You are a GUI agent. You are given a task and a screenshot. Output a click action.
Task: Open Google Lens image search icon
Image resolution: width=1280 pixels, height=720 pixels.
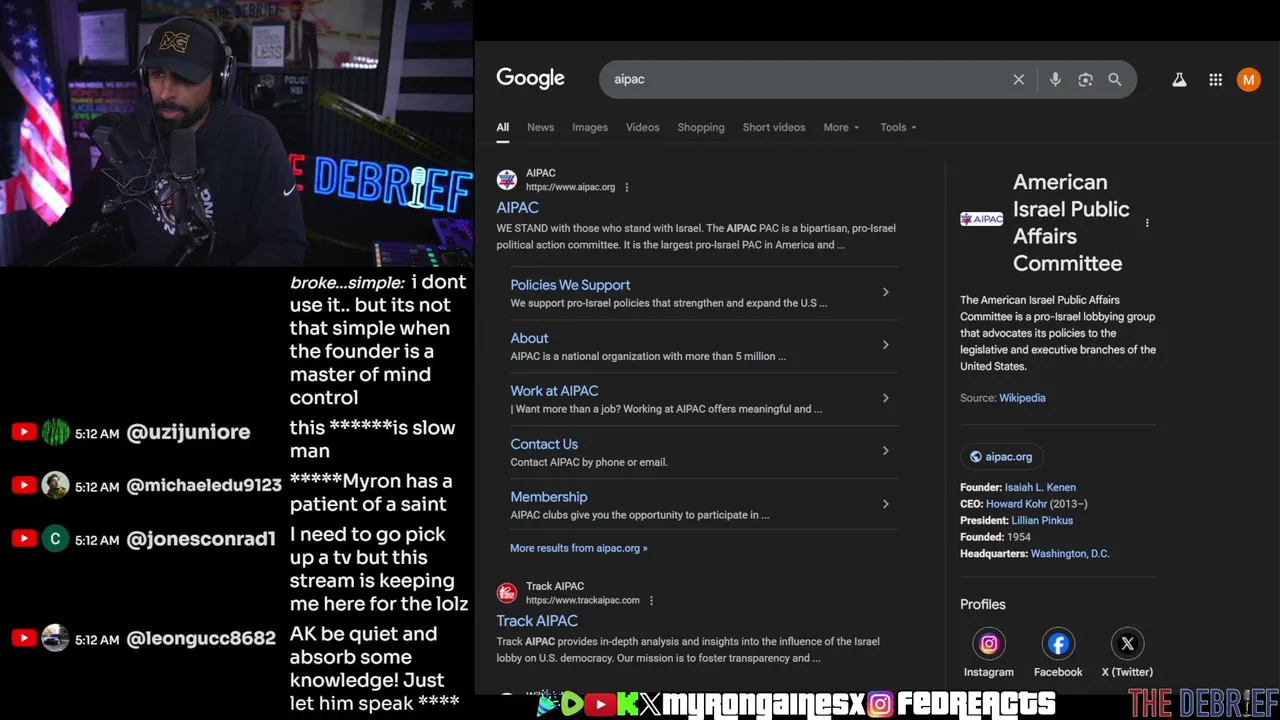click(1085, 80)
